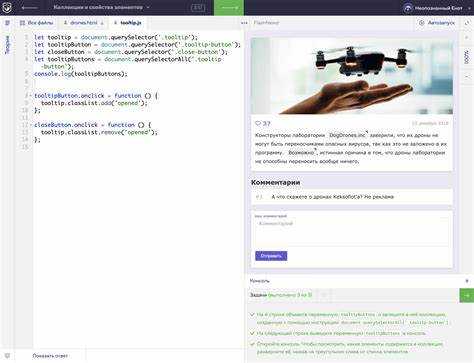The height and width of the screenshot is (363, 474).
Task: Click the green plus button beside Задачи
Action: click(467, 295)
